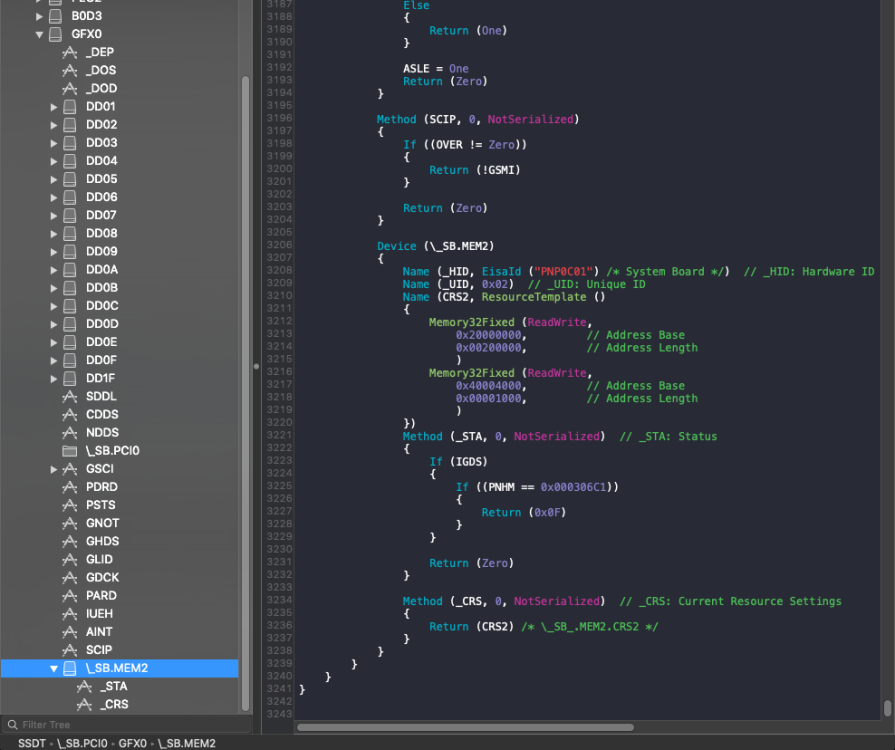Click line number 3206 in gutter

[x=279, y=245]
